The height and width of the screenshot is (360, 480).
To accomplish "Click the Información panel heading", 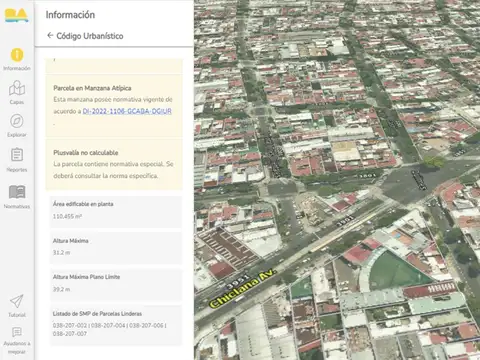I will 70,15.
